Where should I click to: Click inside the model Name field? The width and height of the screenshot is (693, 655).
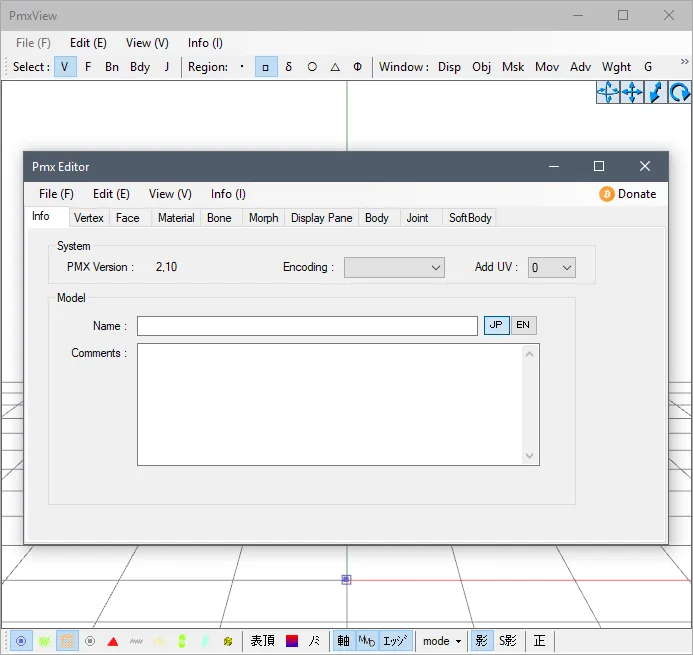coord(307,326)
